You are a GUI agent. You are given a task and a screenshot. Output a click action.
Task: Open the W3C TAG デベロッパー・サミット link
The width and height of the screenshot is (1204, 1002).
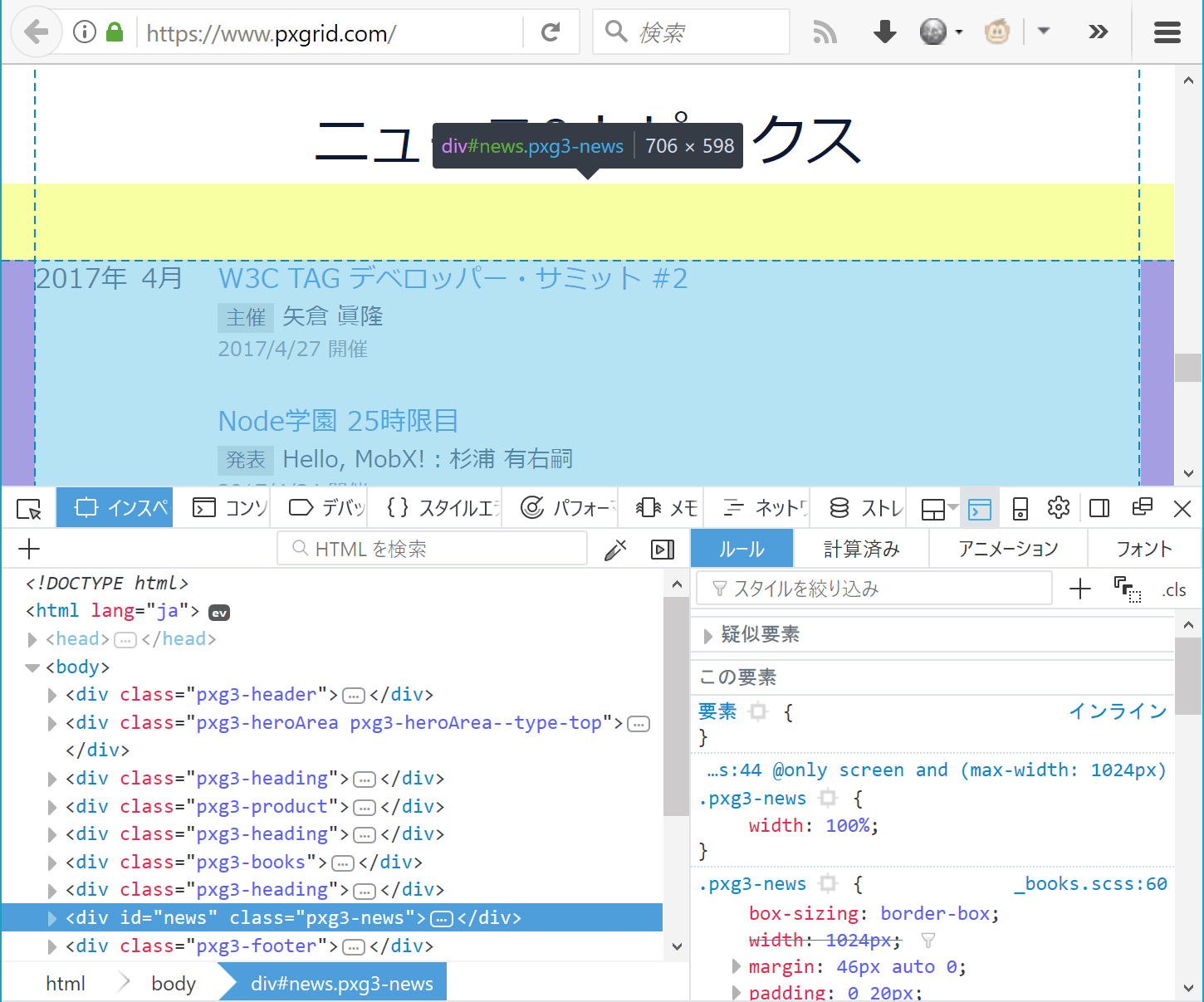(x=453, y=279)
